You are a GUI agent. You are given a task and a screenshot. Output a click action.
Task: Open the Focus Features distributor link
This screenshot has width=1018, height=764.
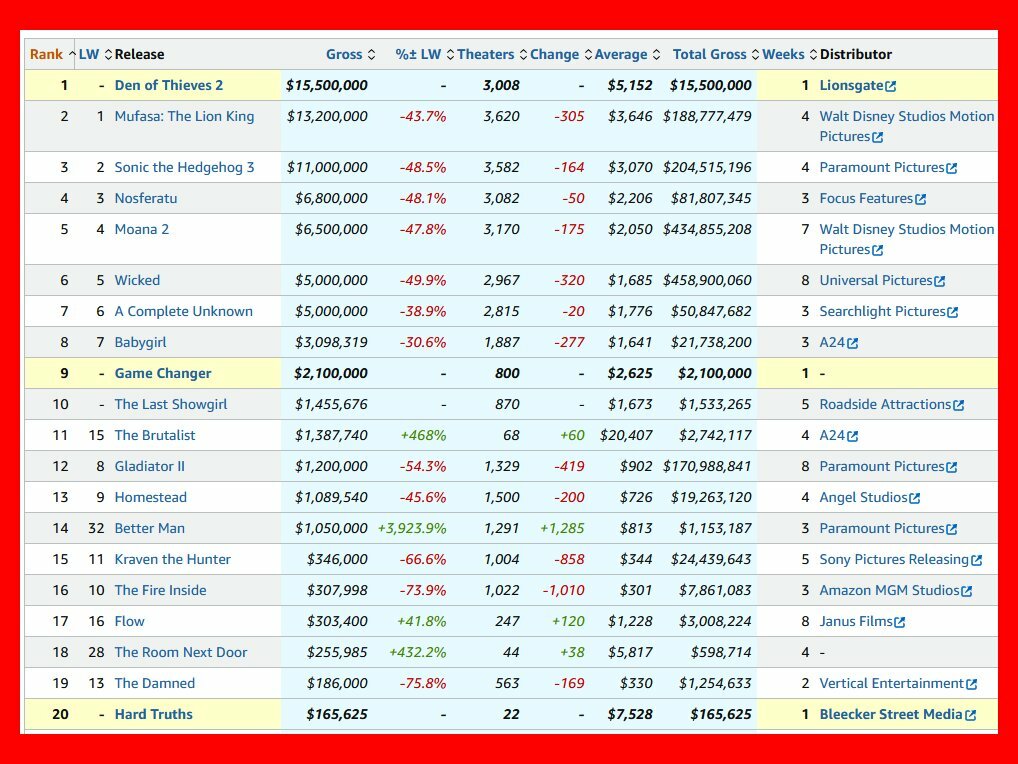tap(866, 199)
